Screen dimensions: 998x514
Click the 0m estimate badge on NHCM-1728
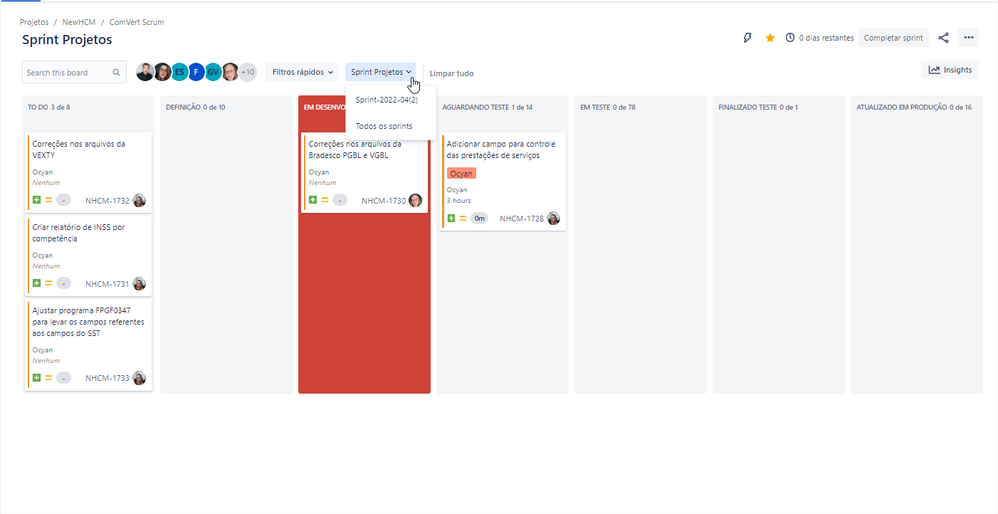(x=479, y=219)
